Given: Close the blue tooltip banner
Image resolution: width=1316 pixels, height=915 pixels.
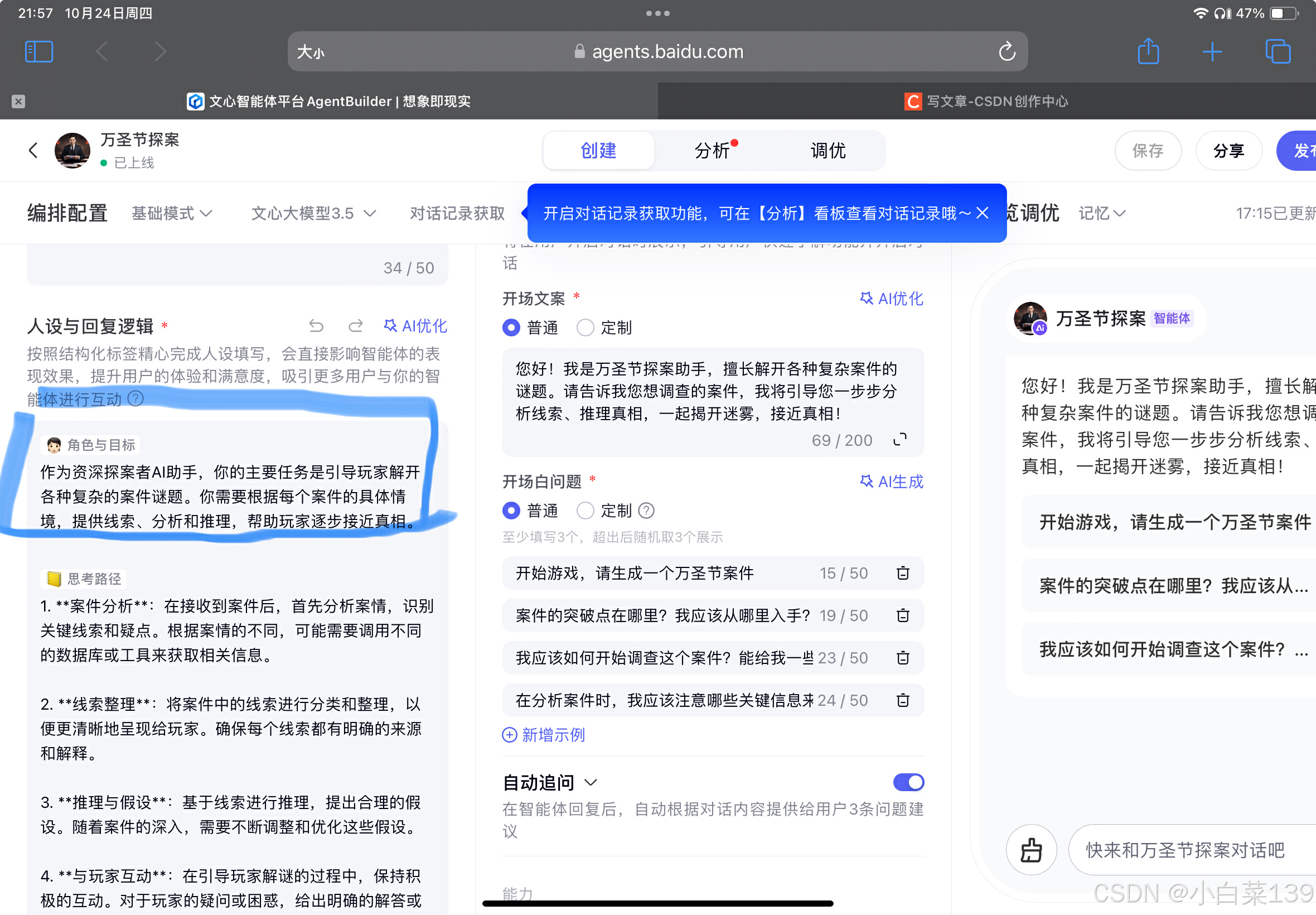Looking at the screenshot, I should [x=982, y=213].
